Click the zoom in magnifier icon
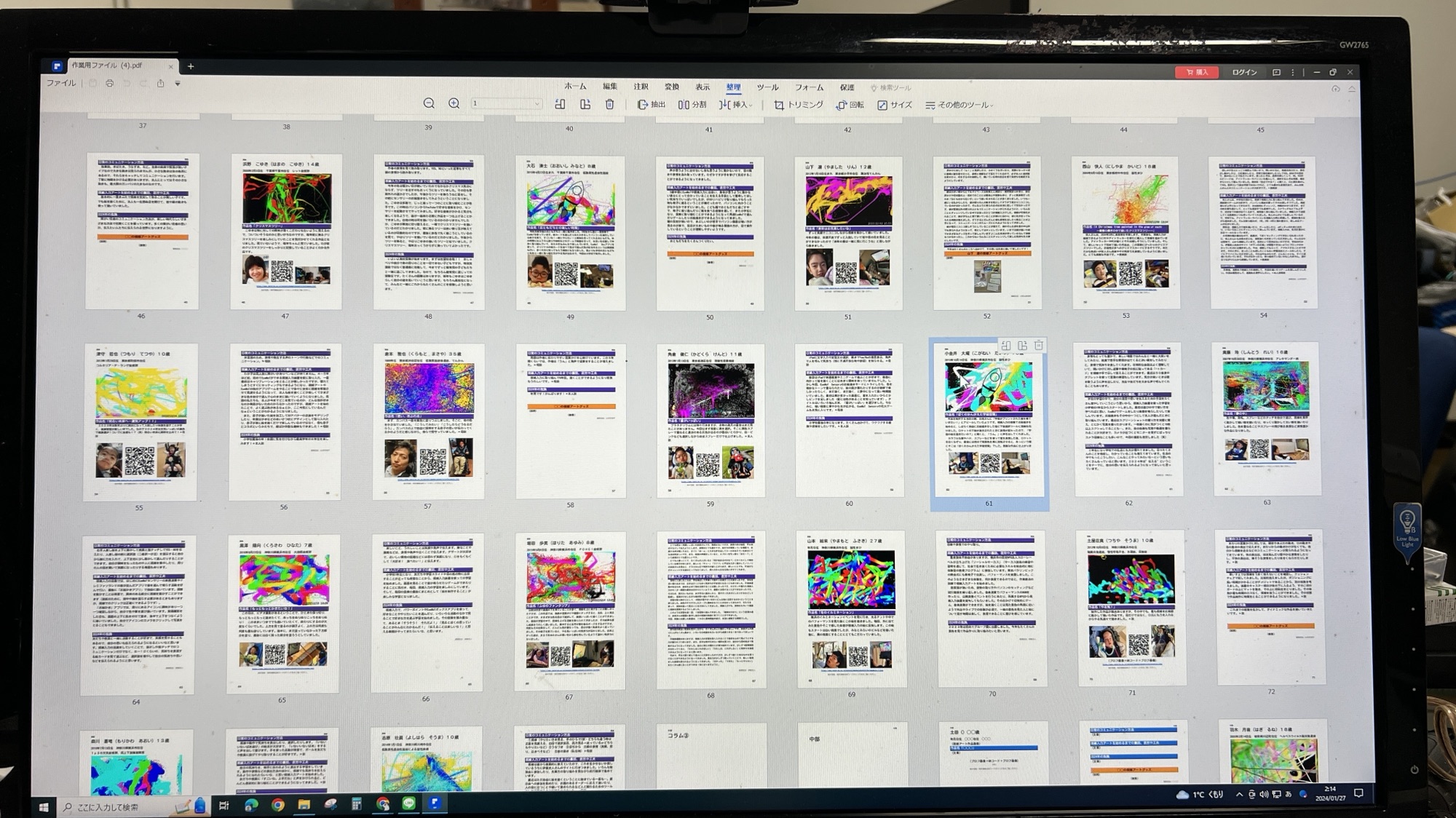 click(x=454, y=103)
